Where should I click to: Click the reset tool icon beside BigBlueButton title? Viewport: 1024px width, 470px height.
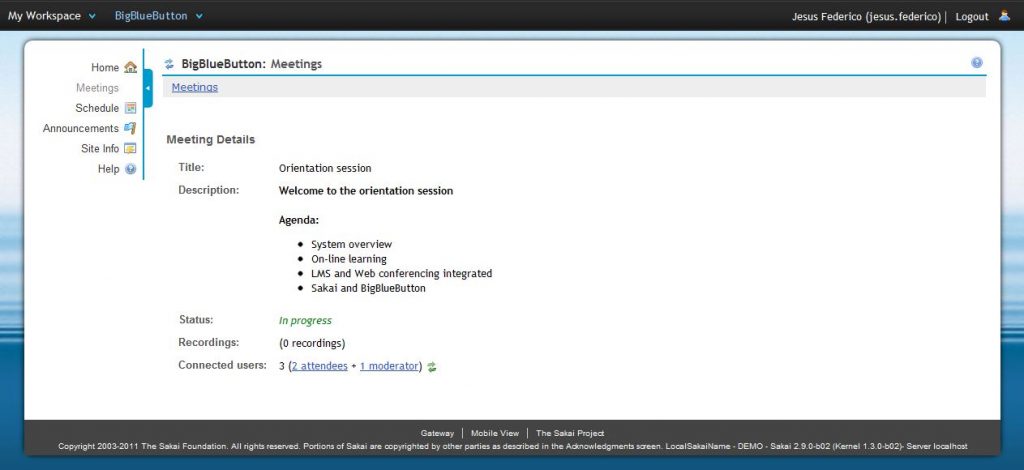tap(169, 64)
